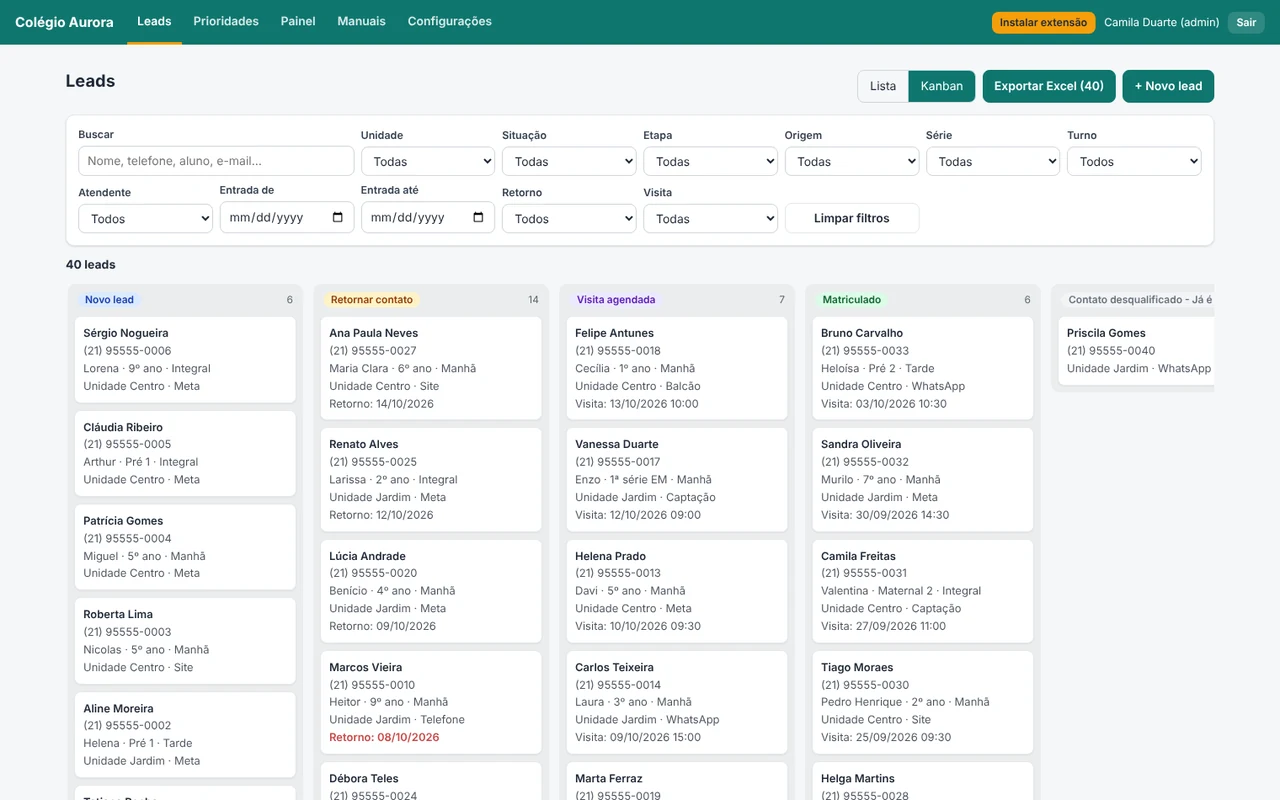Open the Visita dropdown
The height and width of the screenshot is (800, 1280).
pyautogui.click(x=710, y=218)
